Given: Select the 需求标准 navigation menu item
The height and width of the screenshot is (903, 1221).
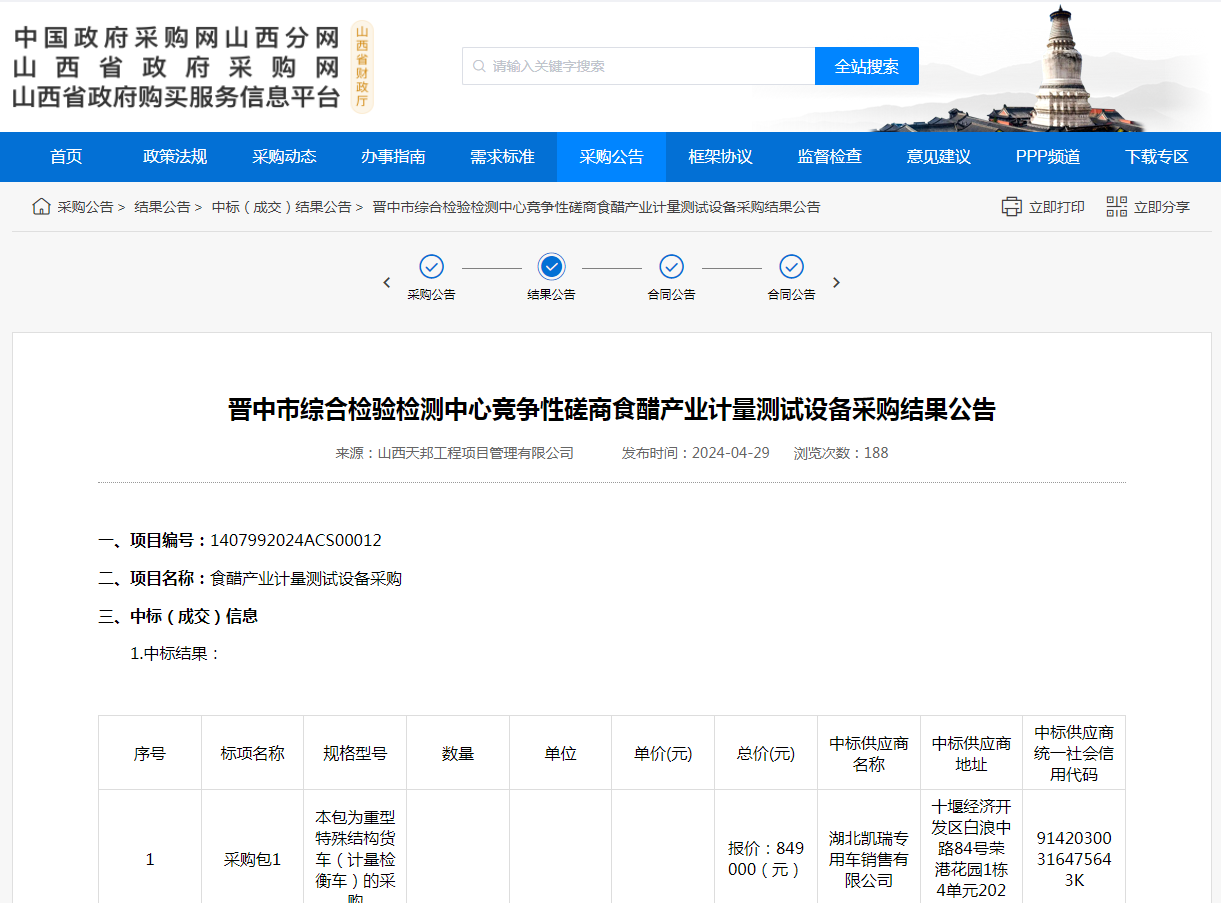Looking at the screenshot, I should (502, 156).
